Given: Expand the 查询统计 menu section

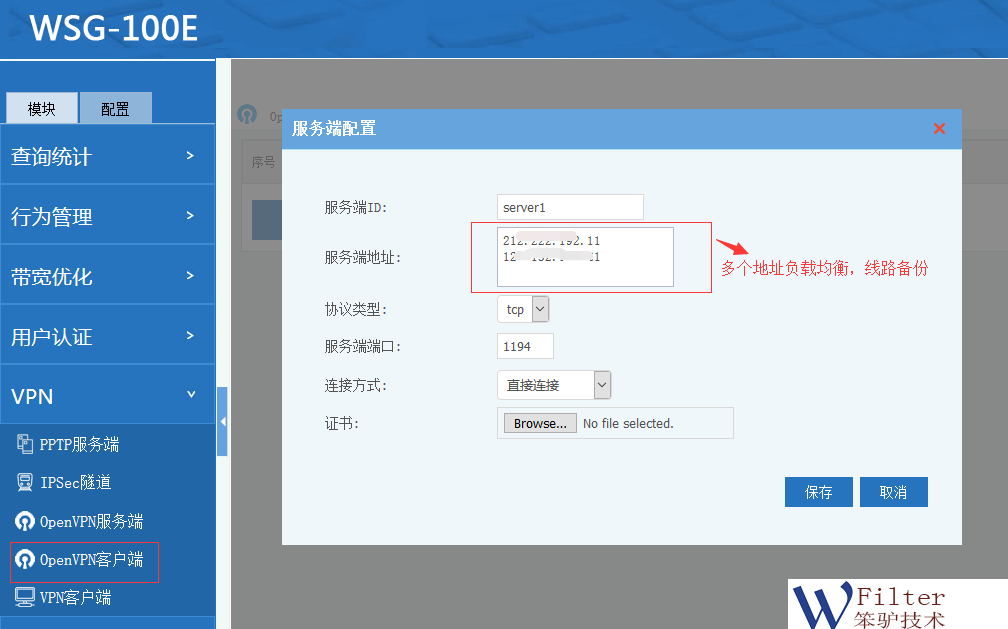Looking at the screenshot, I should [x=107, y=156].
